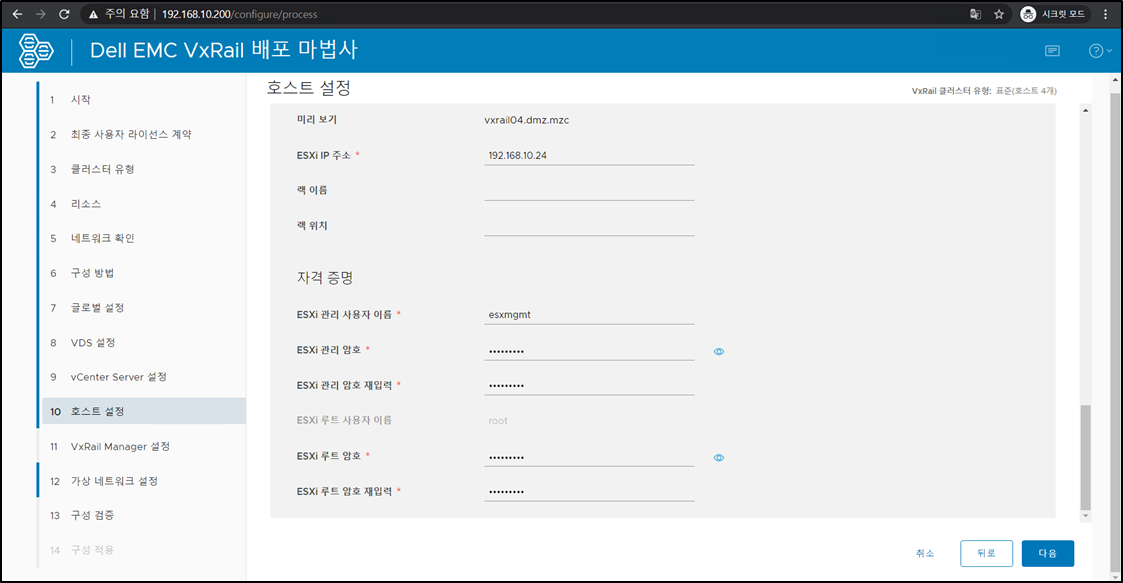This screenshot has height=583, width=1123.
Task: Open the translate page icon in address bar
Action: (975, 14)
